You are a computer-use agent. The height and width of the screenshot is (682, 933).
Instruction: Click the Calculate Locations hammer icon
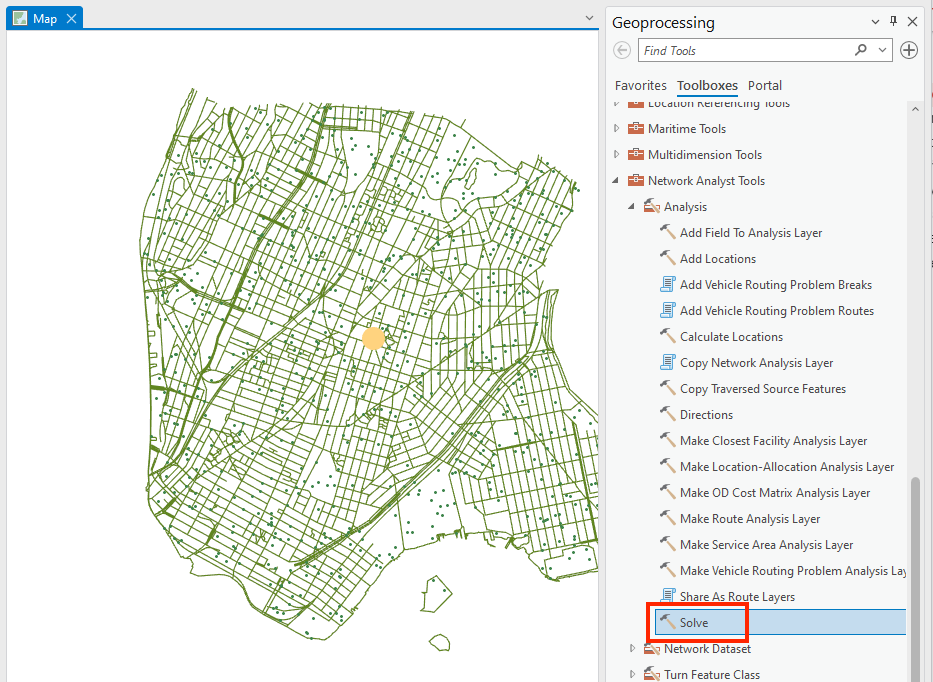[x=668, y=336]
